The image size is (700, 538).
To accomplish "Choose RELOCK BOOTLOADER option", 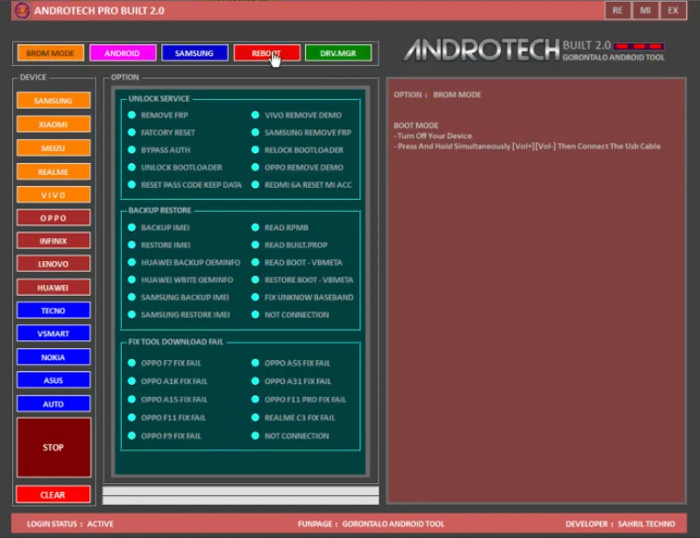I will pyautogui.click(x=298, y=150).
